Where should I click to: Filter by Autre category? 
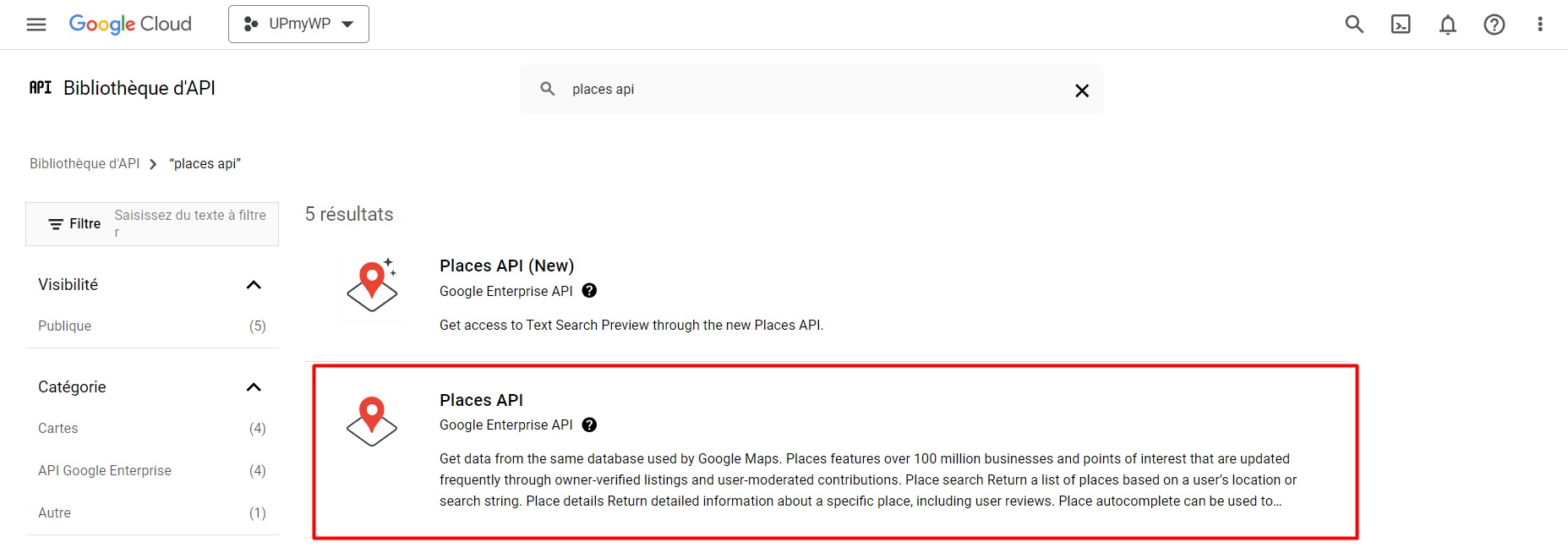coord(54,512)
